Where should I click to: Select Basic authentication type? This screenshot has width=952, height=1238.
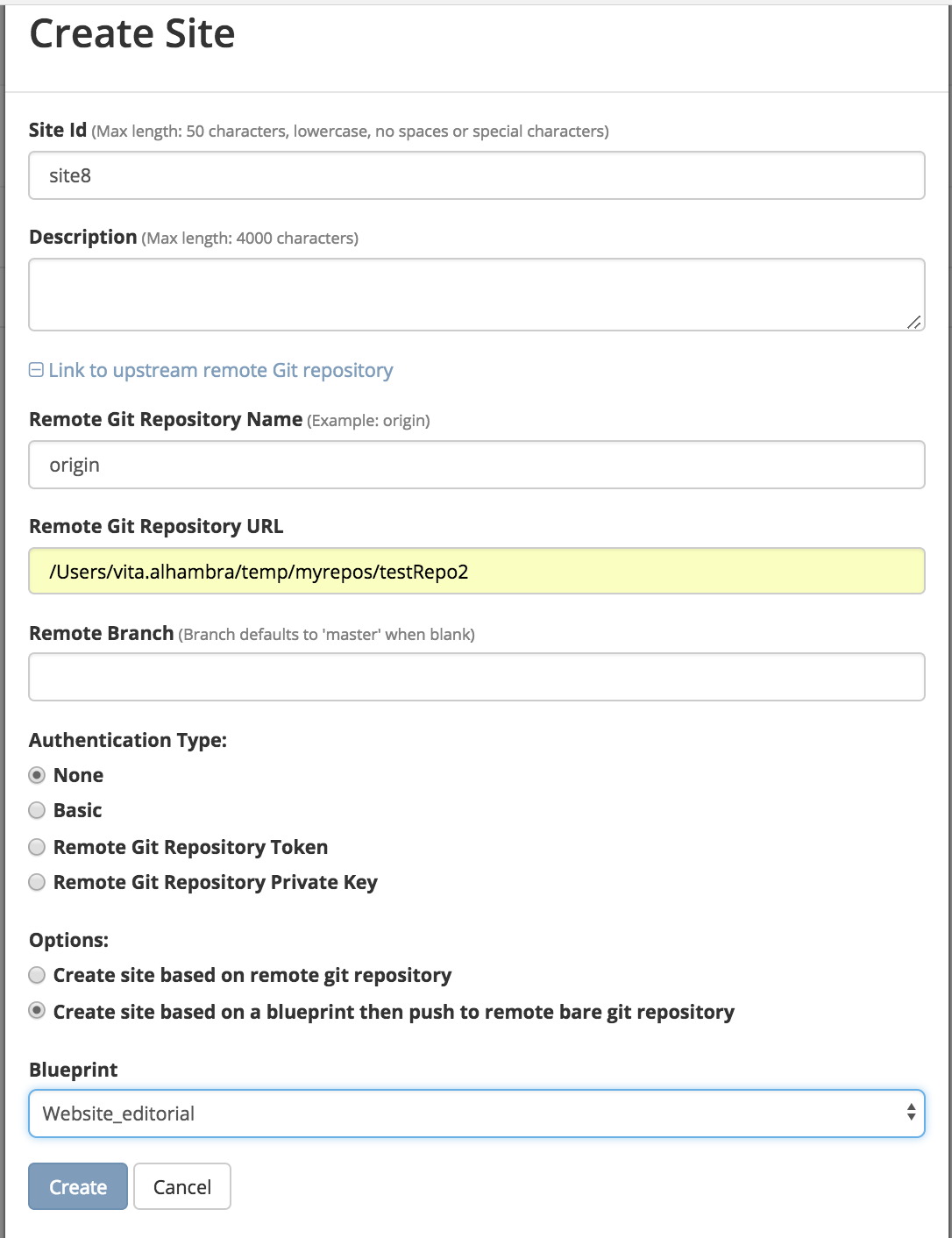click(37, 810)
